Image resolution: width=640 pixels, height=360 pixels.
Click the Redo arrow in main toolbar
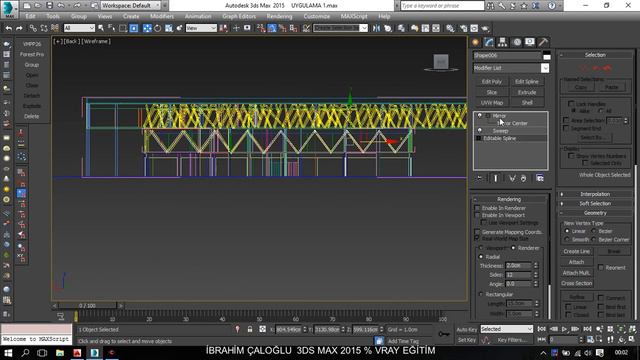(19, 28)
